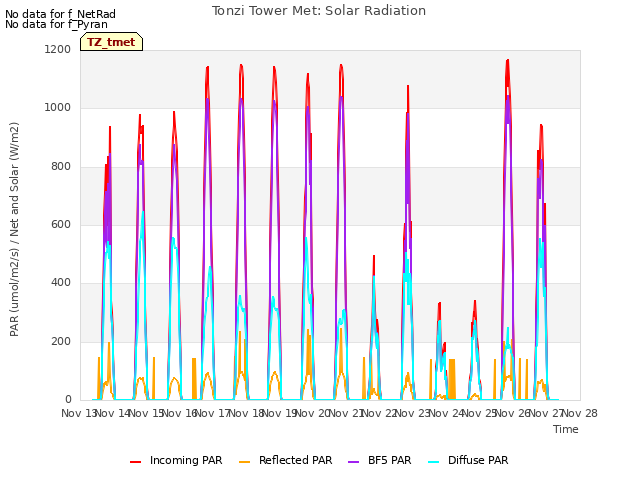Click the cyan Diffuse PAR legend swatch
Image resolution: width=640 pixels, height=480 pixels.
point(434,462)
